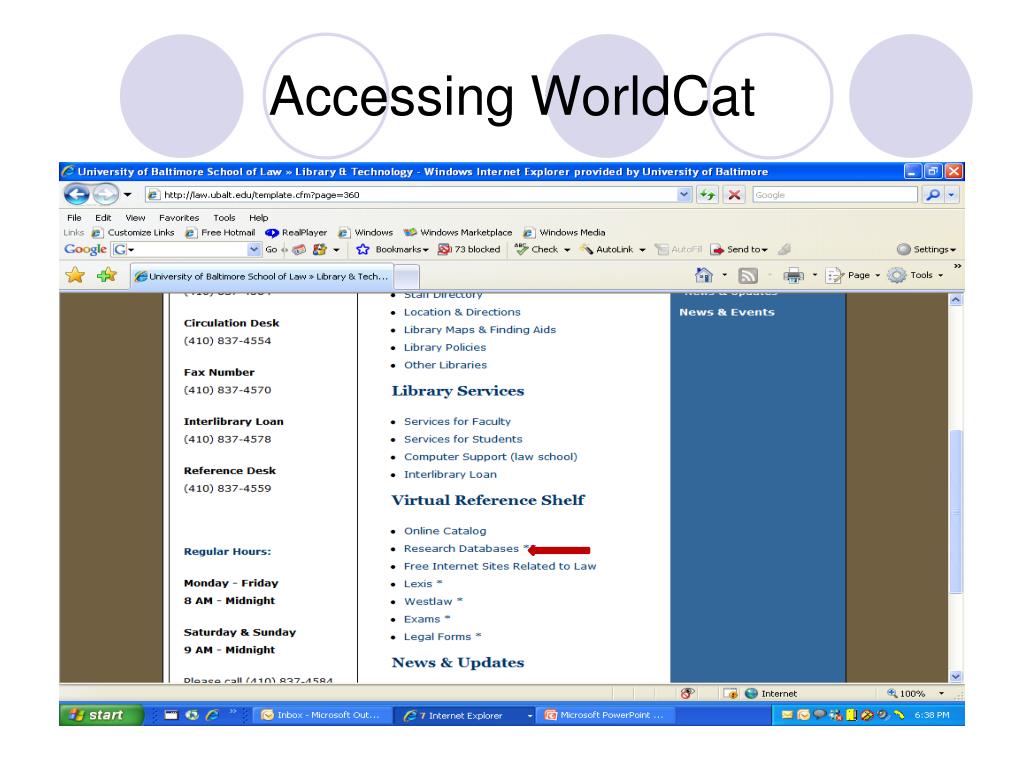
Task: Click the browser Forward arrow button
Action: (x=104, y=194)
